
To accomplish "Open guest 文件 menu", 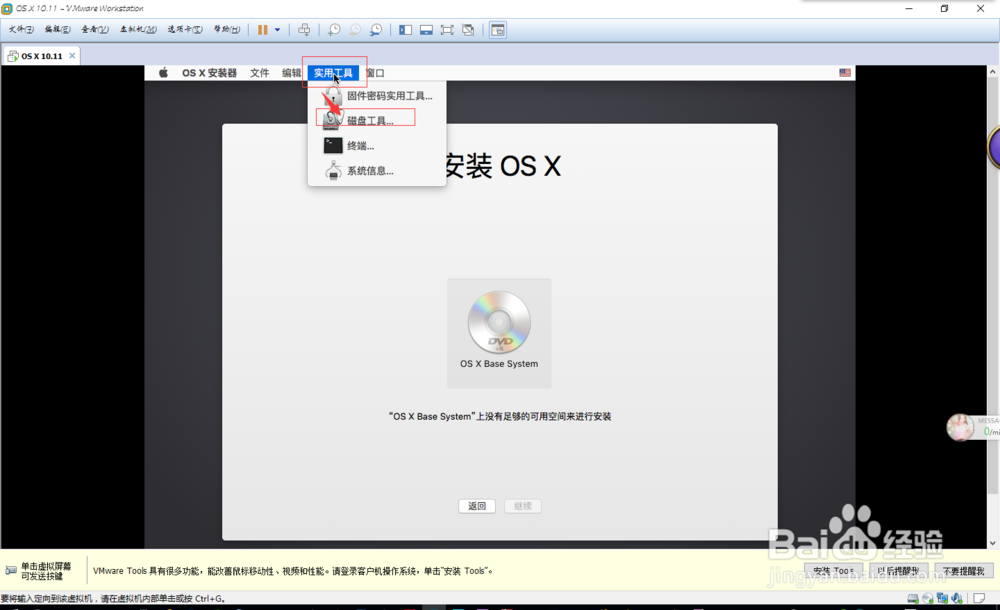I will tap(260, 73).
